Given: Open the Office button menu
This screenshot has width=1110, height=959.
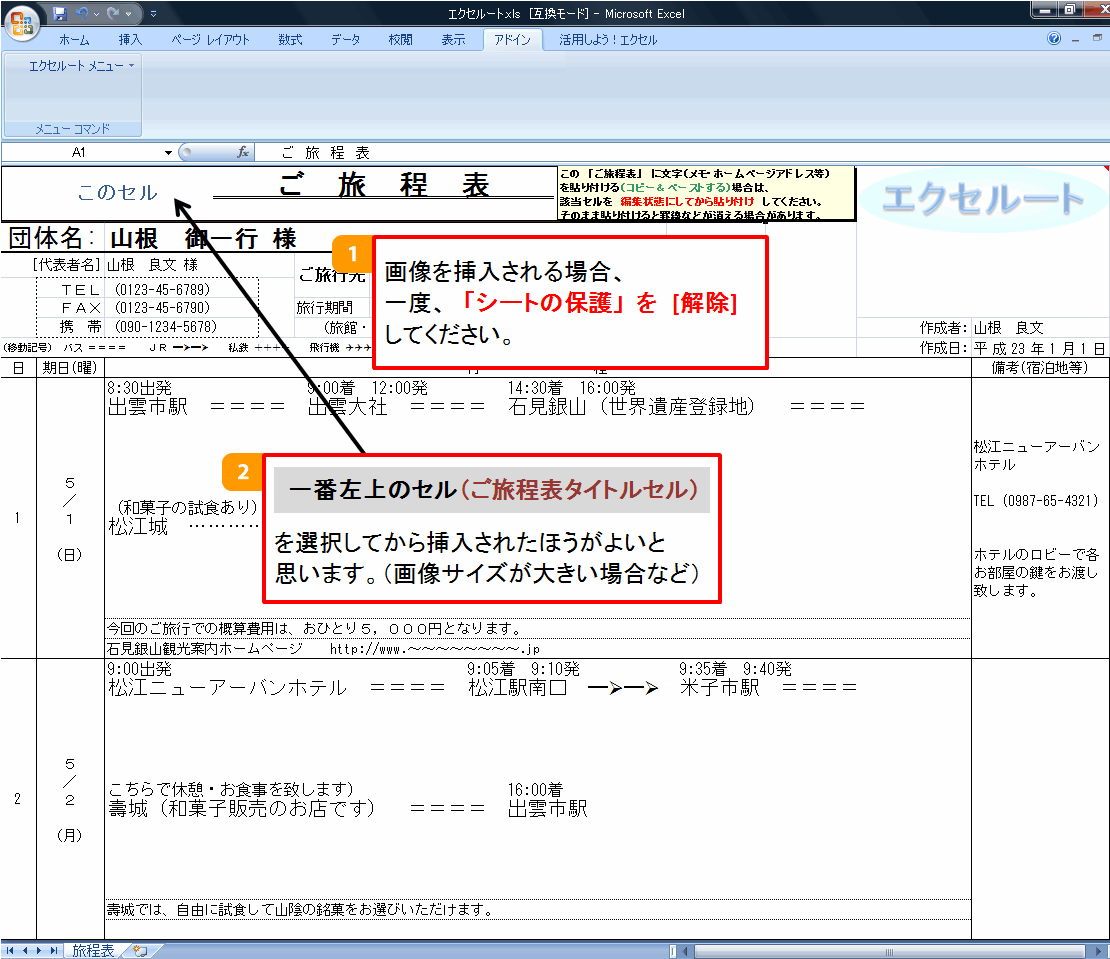Looking at the screenshot, I should pyautogui.click(x=21, y=23).
